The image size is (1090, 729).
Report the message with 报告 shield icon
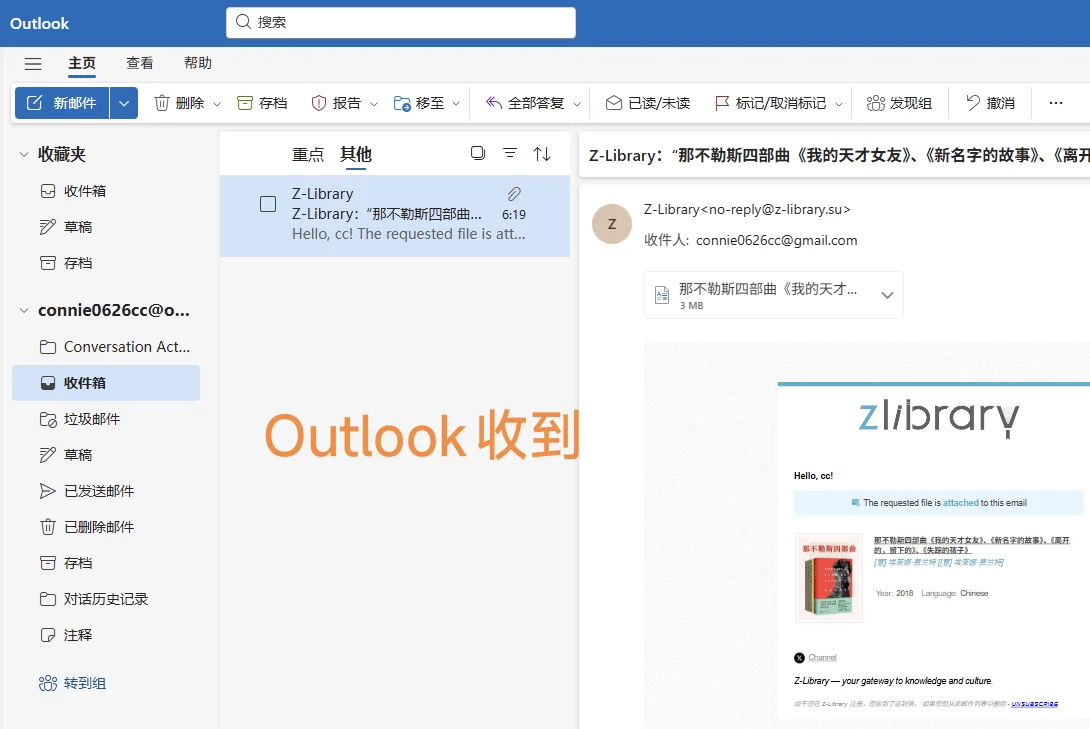coord(336,103)
